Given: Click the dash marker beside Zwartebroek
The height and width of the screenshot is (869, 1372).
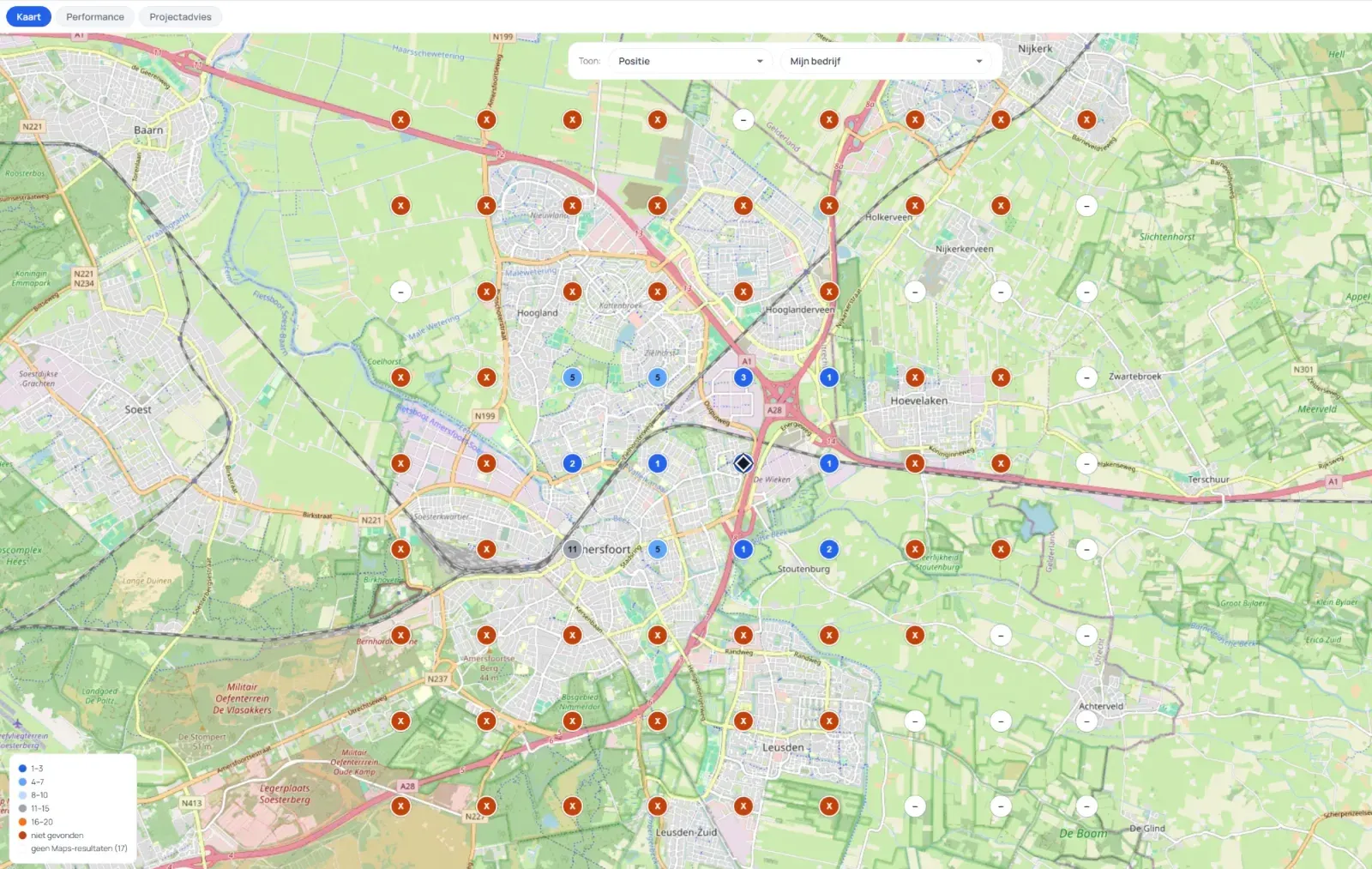Looking at the screenshot, I should pyautogui.click(x=1086, y=377).
